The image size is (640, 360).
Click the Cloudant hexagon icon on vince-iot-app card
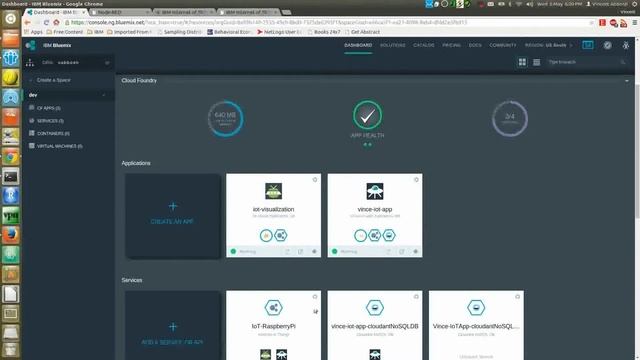click(389, 236)
